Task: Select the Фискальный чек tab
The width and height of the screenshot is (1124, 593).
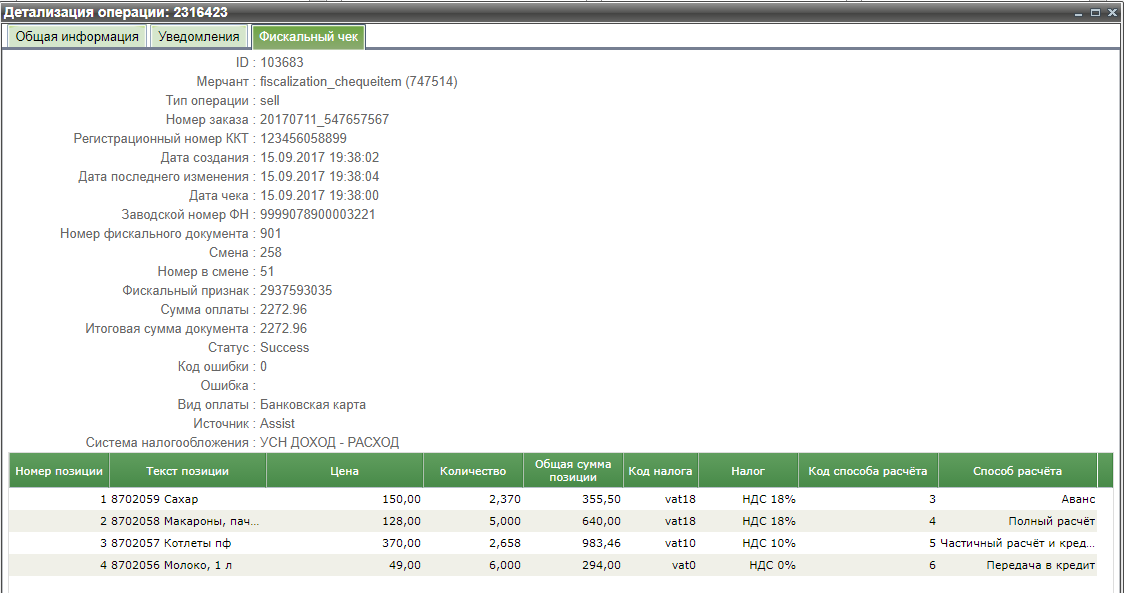Action: (308, 37)
